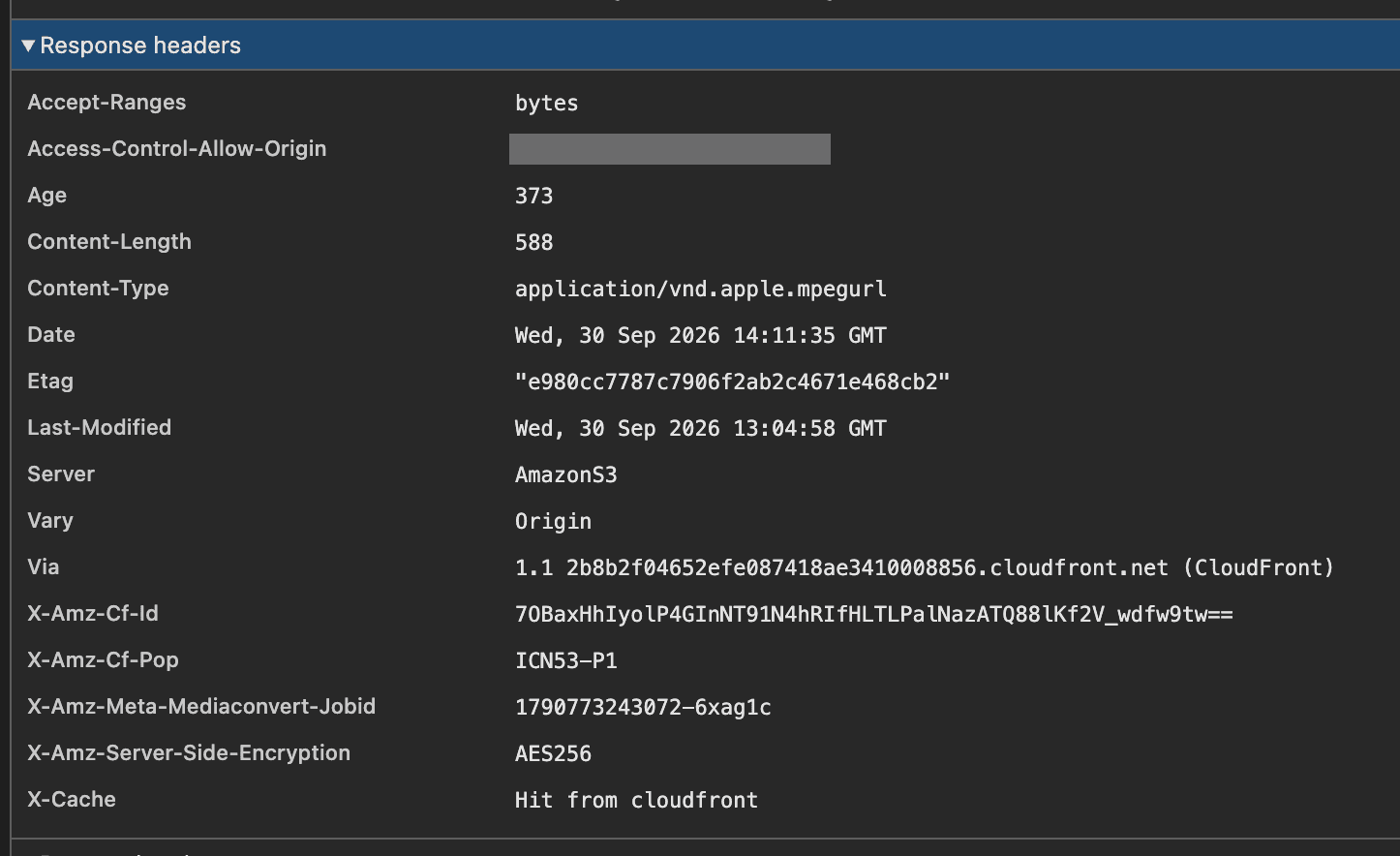Click the application/vnd.apple.mpegurl value

(x=701, y=289)
